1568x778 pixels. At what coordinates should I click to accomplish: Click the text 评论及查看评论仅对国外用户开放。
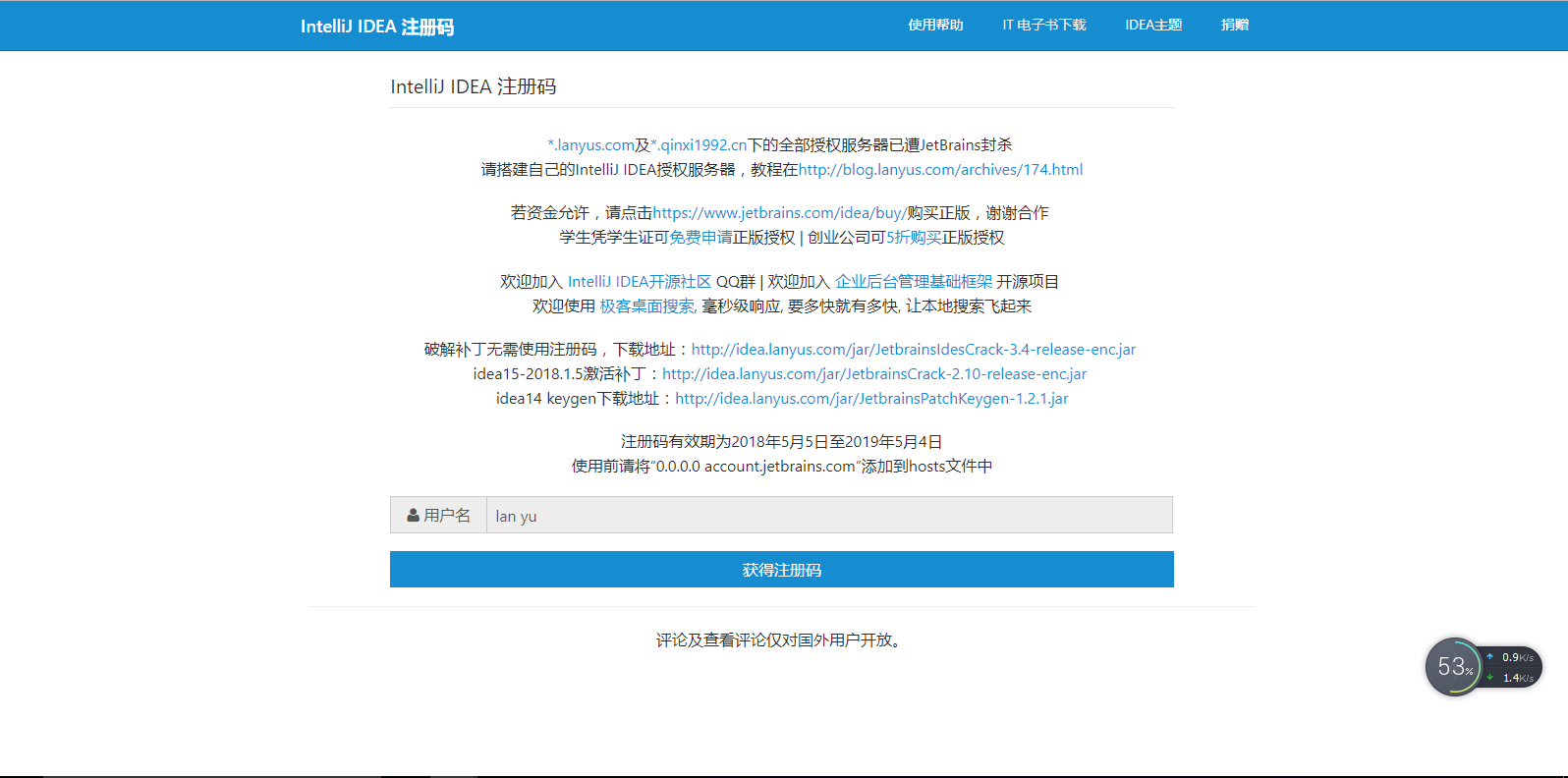pyautogui.click(x=782, y=639)
